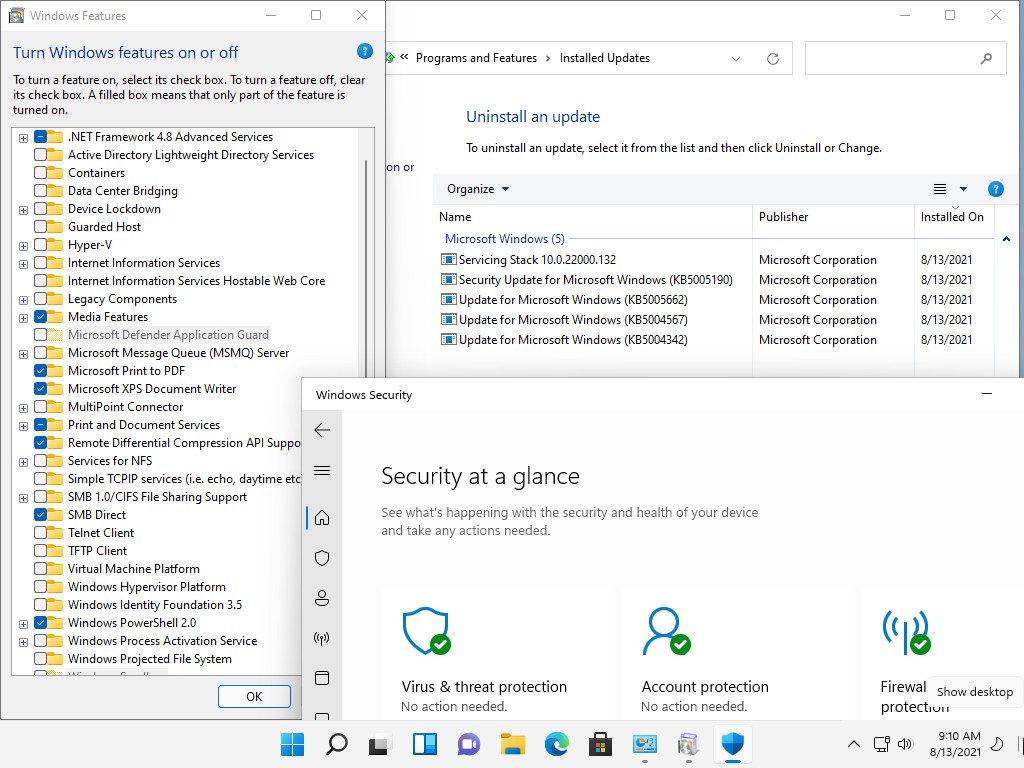Open view options dropdown arrow
This screenshot has width=1024, height=768.
pyautogui.click(x=963, y=189)
